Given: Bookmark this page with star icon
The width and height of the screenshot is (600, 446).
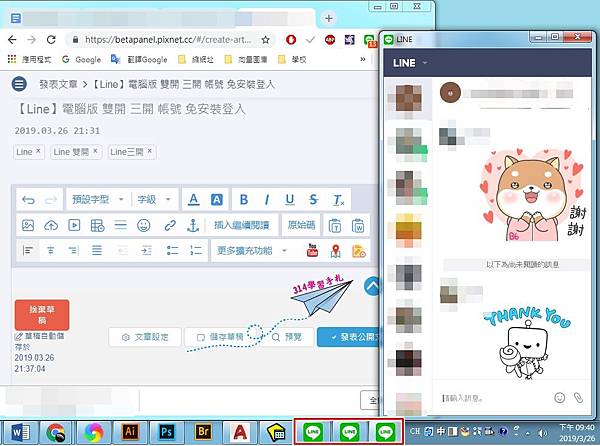Looking at the screenshot, I should tap(265, 39).
